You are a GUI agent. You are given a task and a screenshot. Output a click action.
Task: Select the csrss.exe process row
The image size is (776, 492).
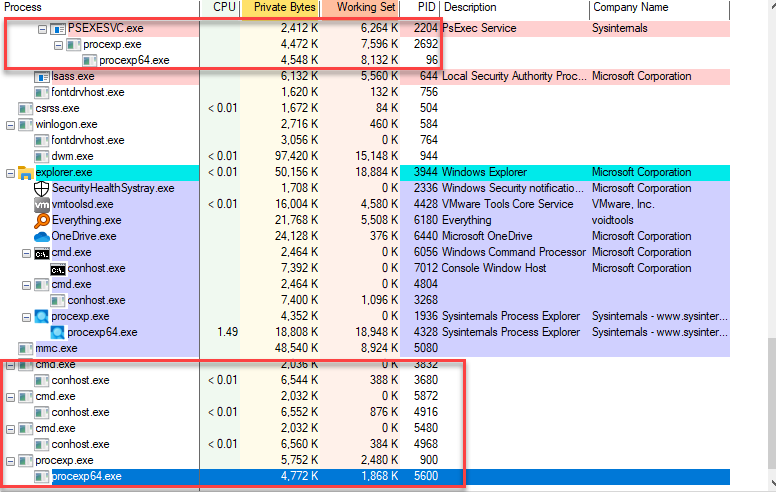click(365, 109)
